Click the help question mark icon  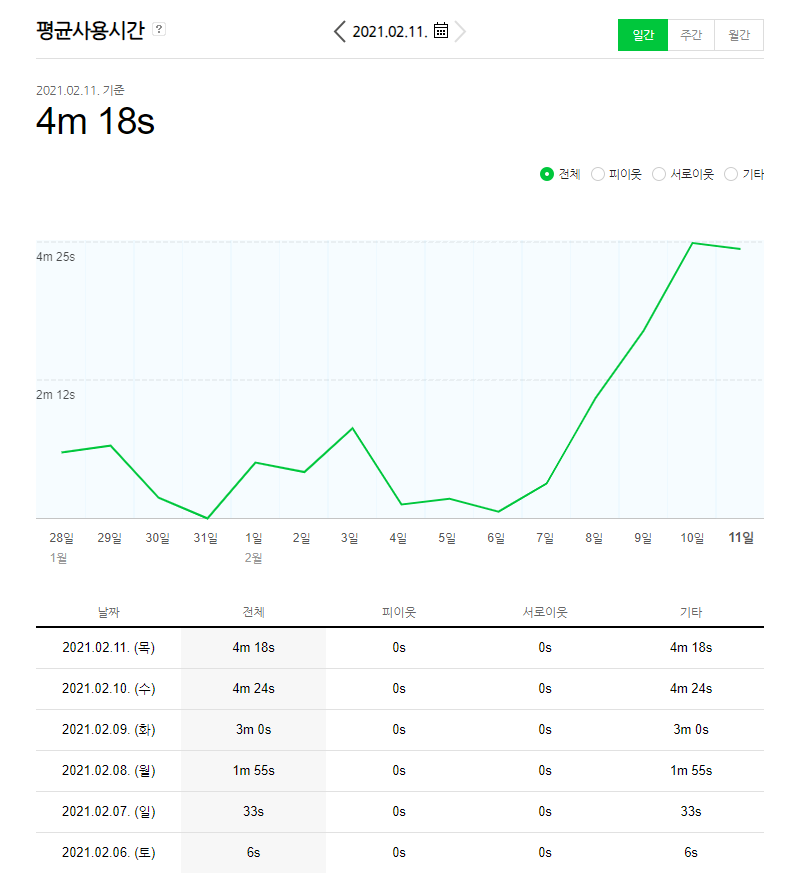click(159, 30)
